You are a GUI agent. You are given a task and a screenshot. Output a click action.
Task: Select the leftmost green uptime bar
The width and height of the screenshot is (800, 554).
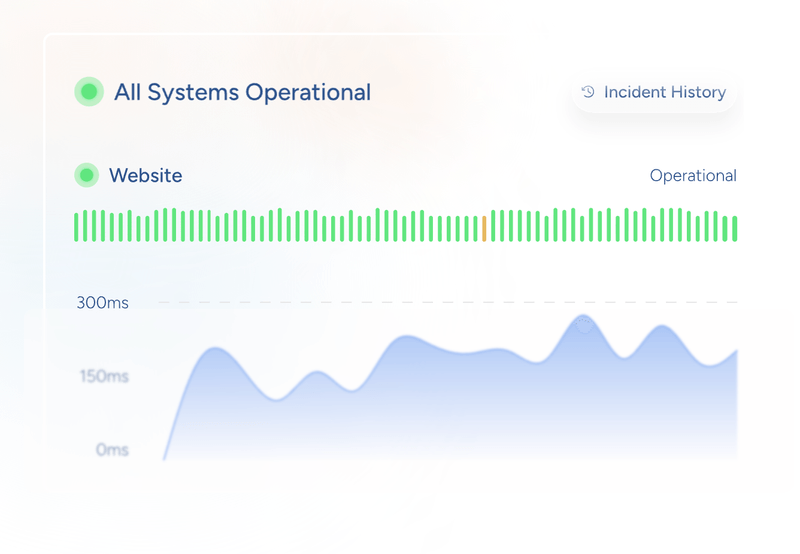pos(77,226)
